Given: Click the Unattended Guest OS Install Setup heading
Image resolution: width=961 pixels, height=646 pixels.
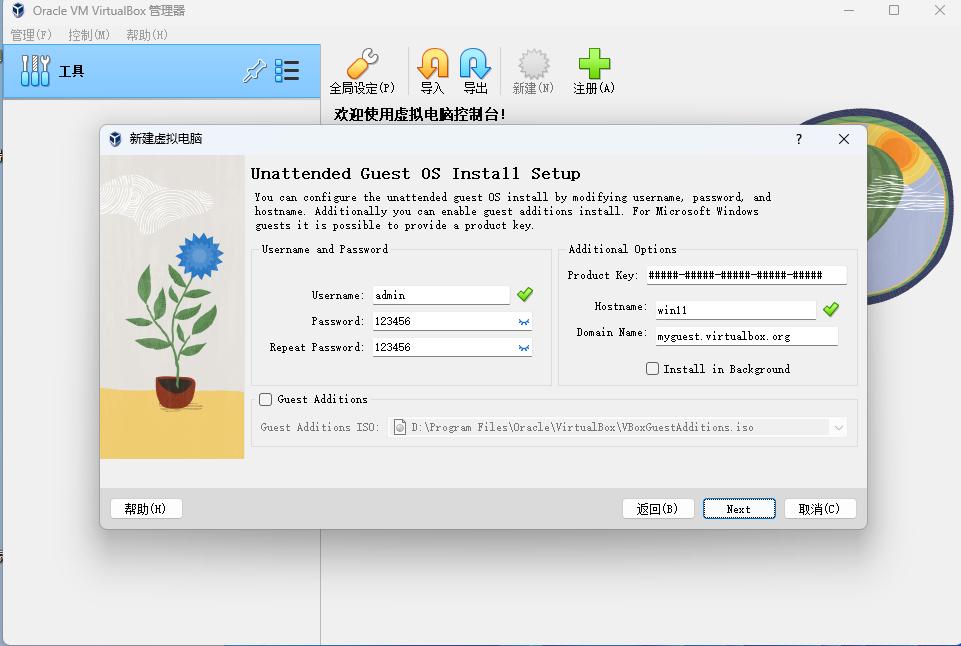Looking at the screenshot, I should point(415,174).
